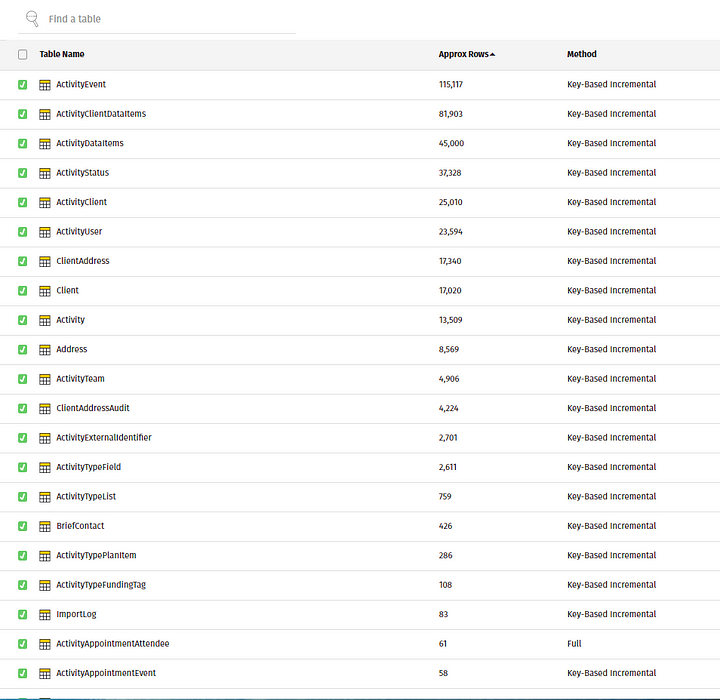Sort by the Approx Rows column arrow
The image size is (720, 700).
coord(493,54)
